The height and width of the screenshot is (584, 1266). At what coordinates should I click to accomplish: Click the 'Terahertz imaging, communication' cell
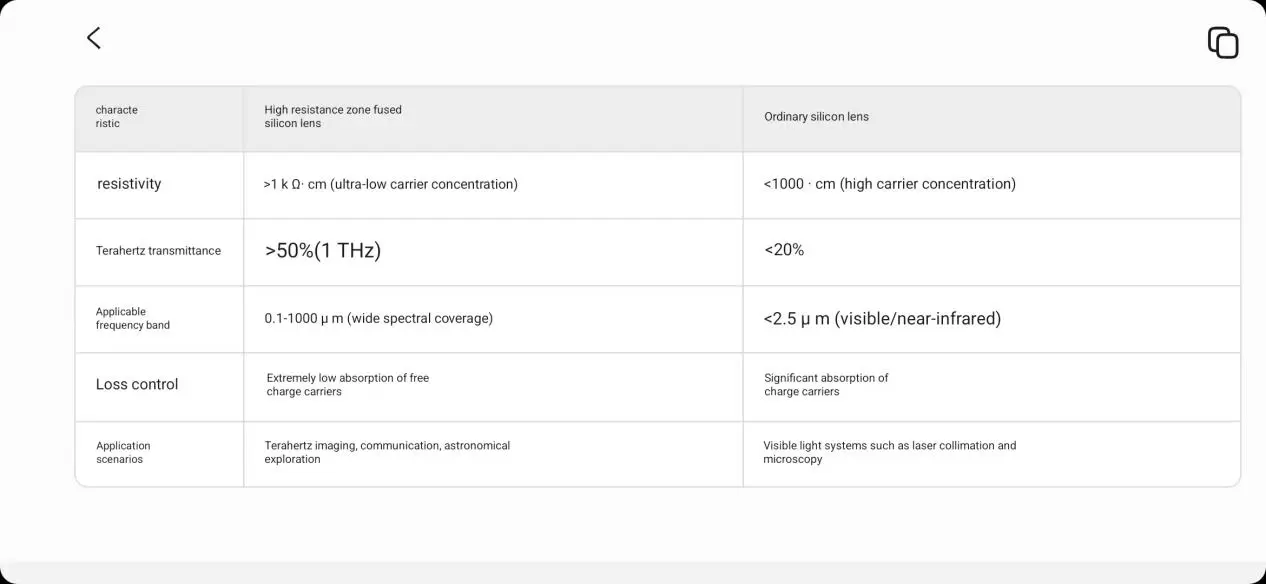pos(387,452)
